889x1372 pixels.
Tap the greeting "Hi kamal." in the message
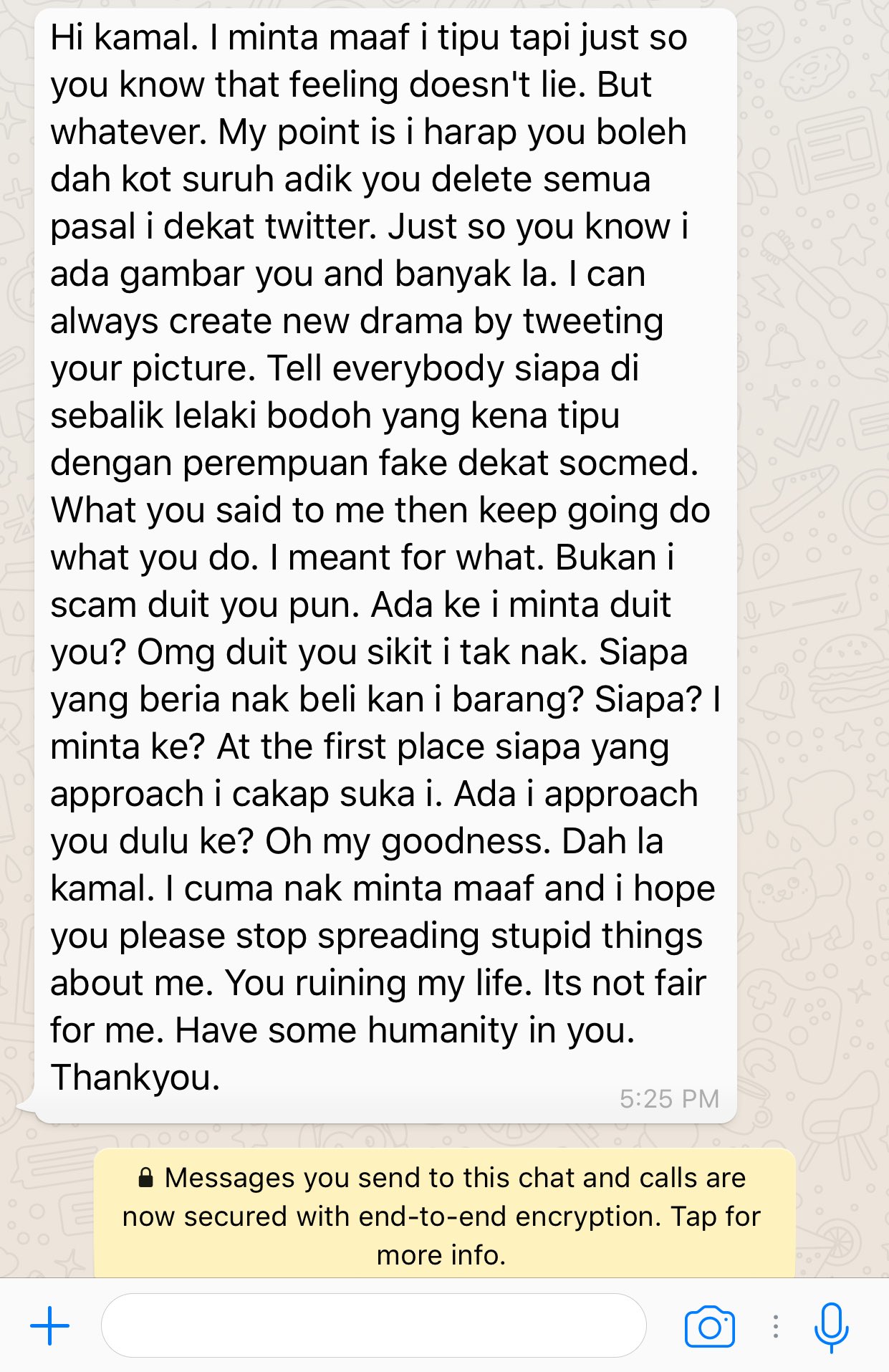tap(124, 37)
